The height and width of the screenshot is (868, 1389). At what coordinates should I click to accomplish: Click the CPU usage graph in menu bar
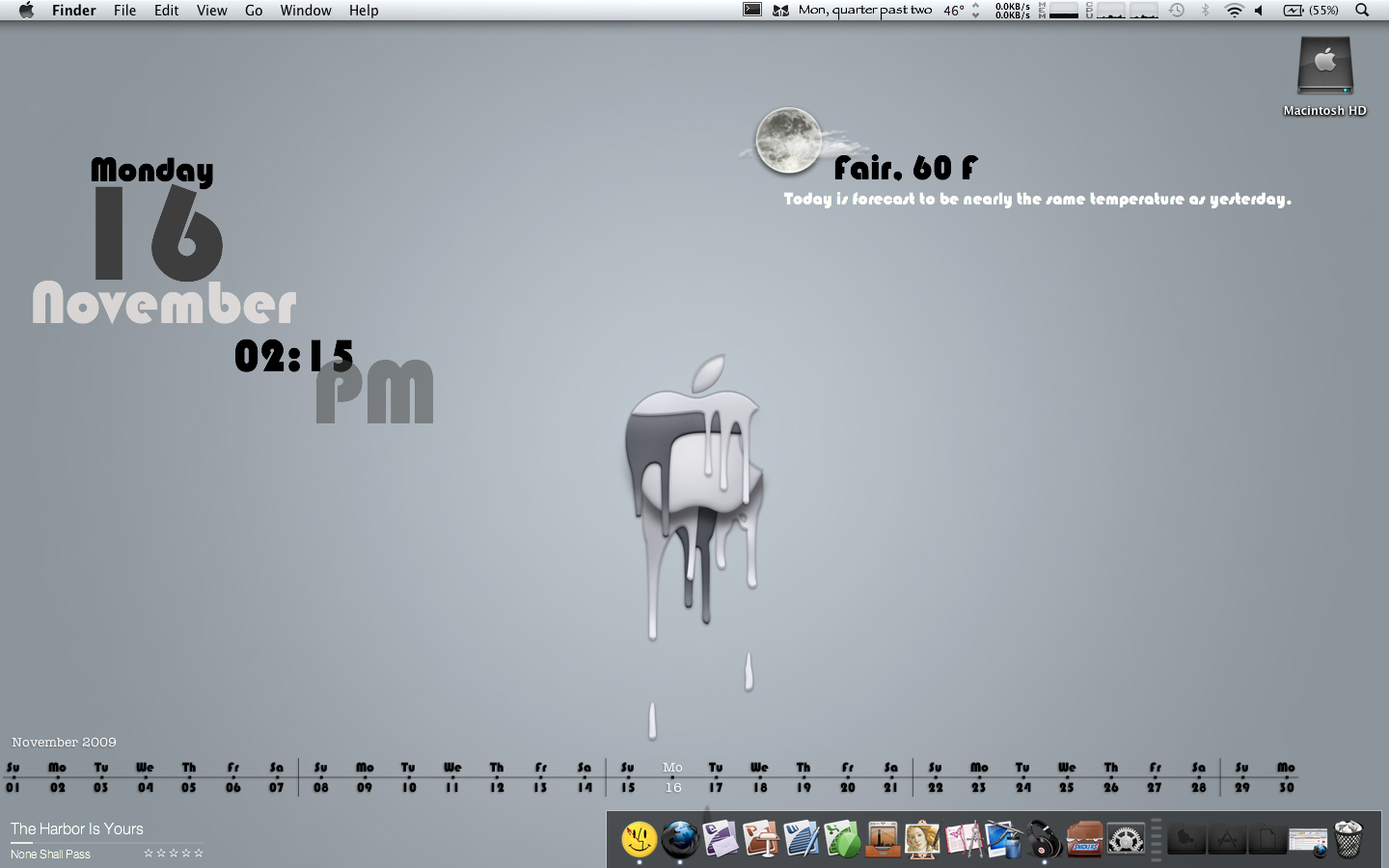pyautogui.click(x=1123, y=11)
